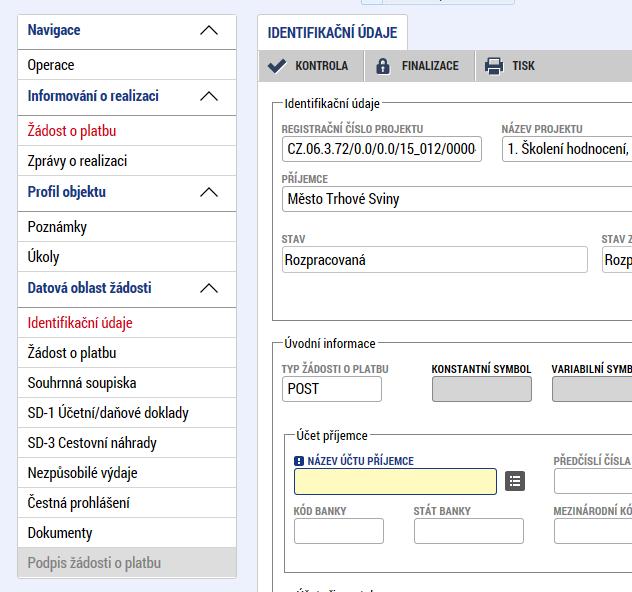Open Žádost o platbu under Datová oblast
The height and width of the screenshot is (592, 632).
click(127, 353)
